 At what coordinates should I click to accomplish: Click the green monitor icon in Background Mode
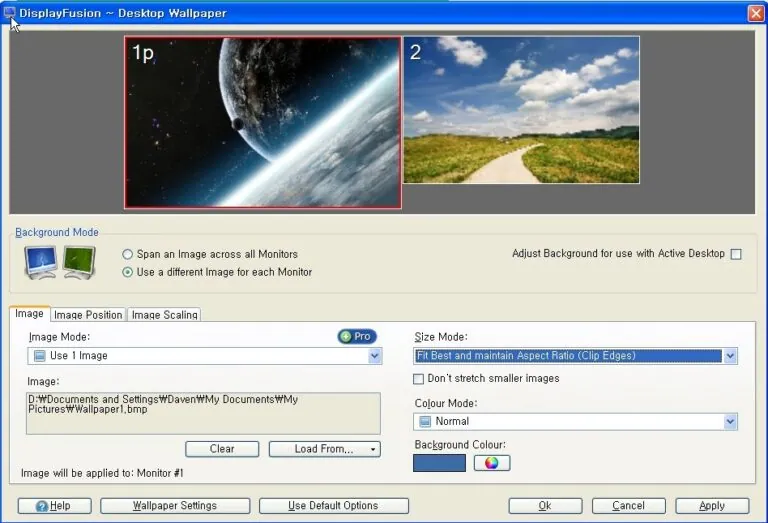79,263
